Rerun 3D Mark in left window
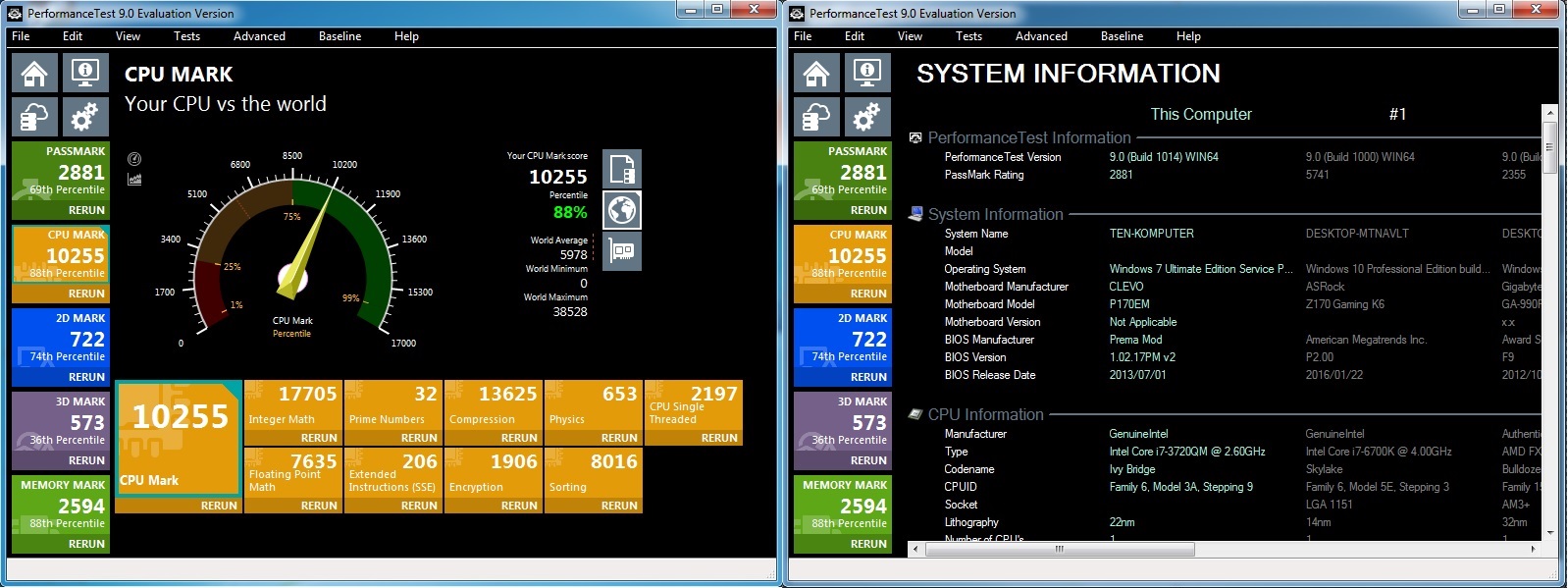1568x588 pixels. click(86, 460)
